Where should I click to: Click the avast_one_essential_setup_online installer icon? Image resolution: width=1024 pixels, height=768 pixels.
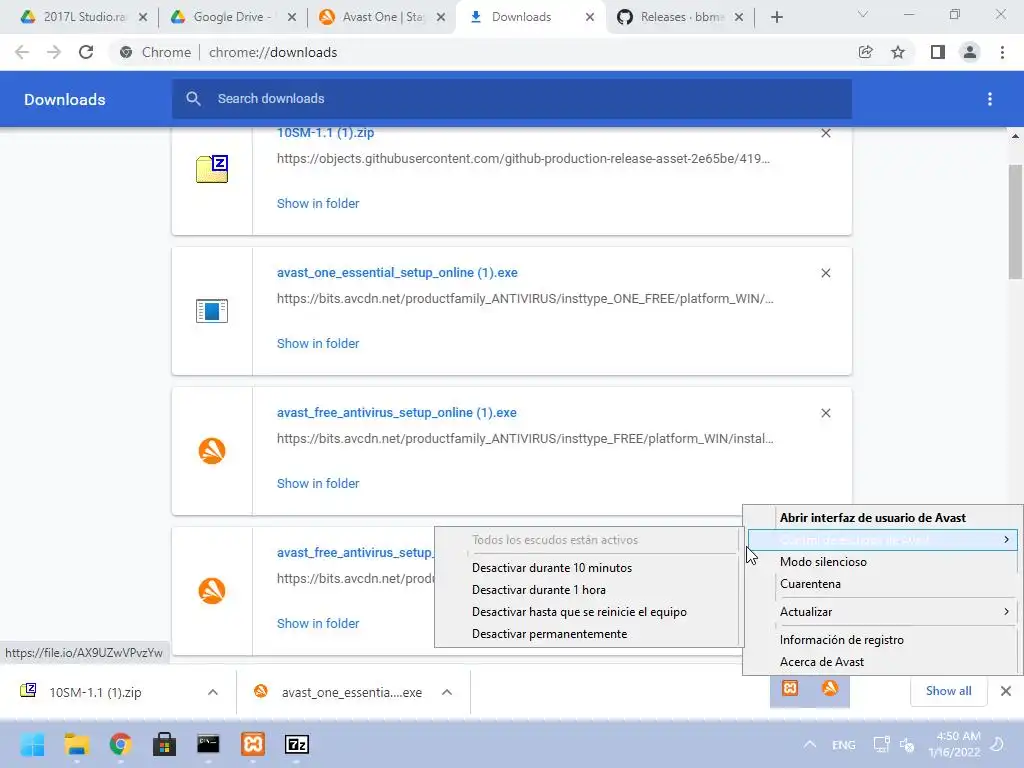pos(212,311)
